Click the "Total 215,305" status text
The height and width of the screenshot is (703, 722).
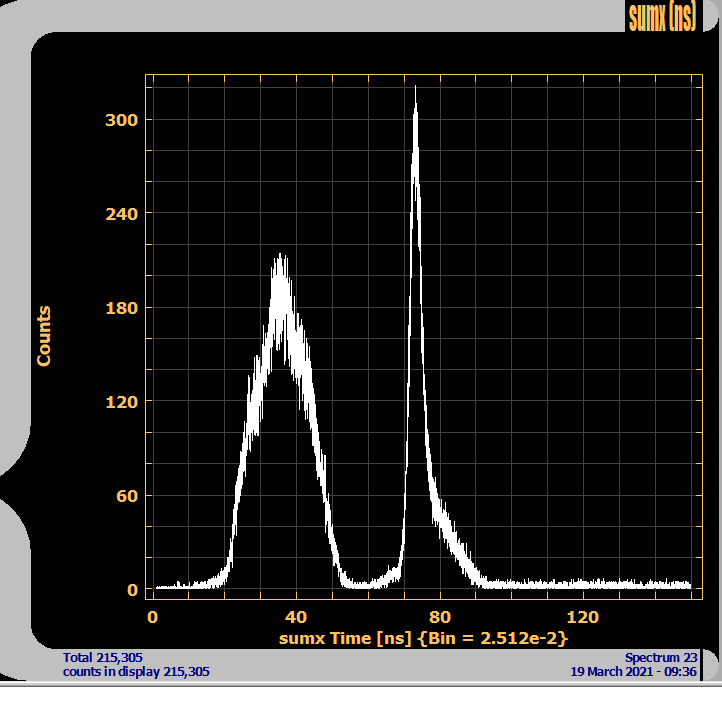102,657
